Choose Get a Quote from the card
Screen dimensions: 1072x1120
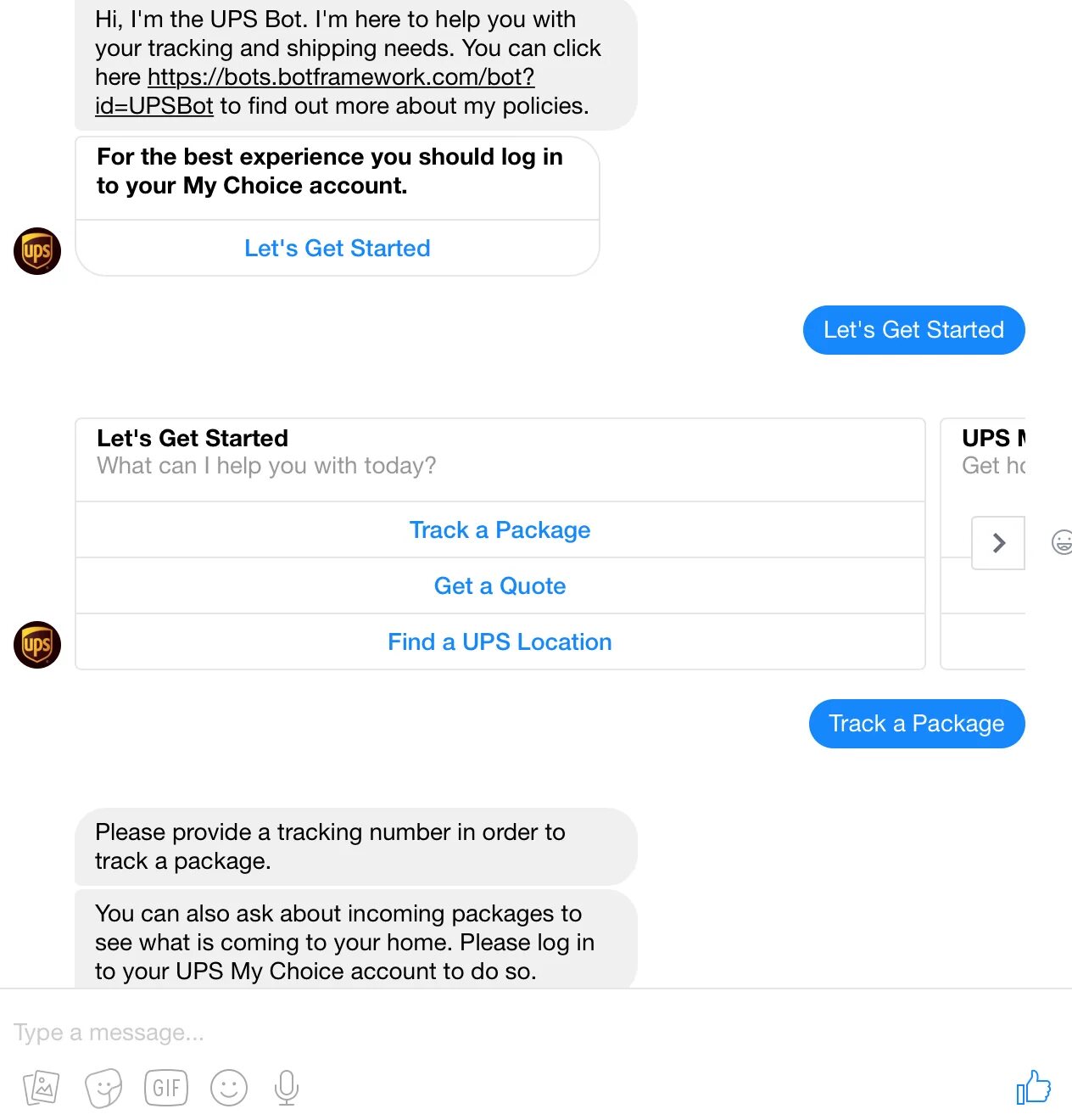pyautogui.click(x=500, y=586)
